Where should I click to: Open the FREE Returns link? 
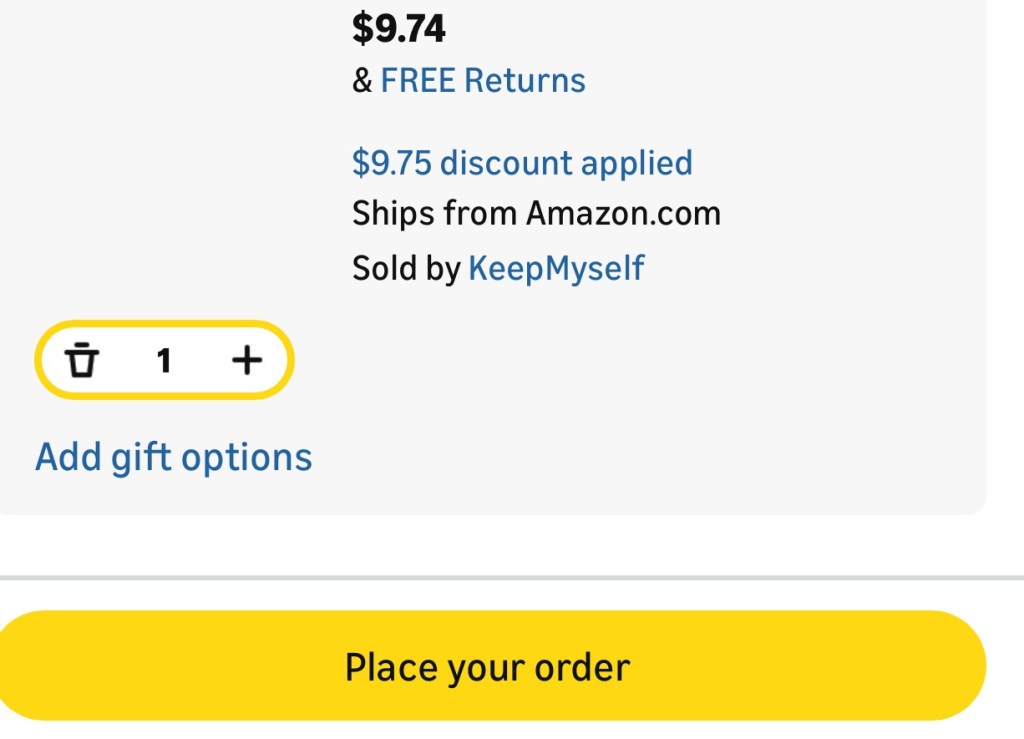[x=482, y=80]
